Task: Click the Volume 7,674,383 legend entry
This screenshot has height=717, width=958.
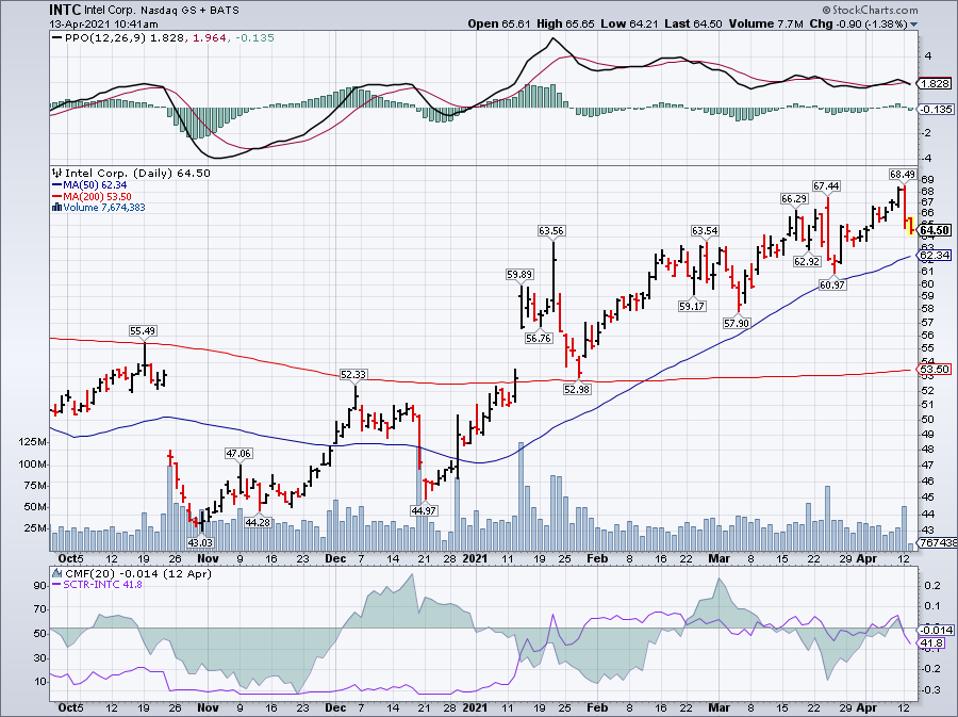Action: point(104,208)
